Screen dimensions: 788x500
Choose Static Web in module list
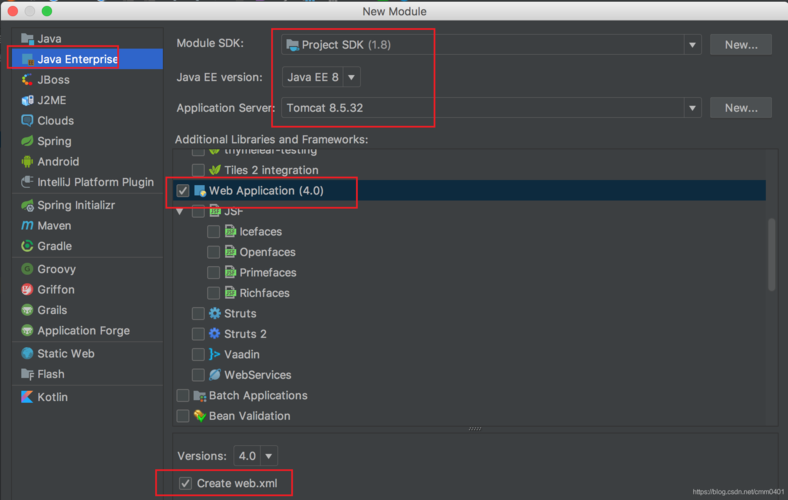tap(65, 353)
